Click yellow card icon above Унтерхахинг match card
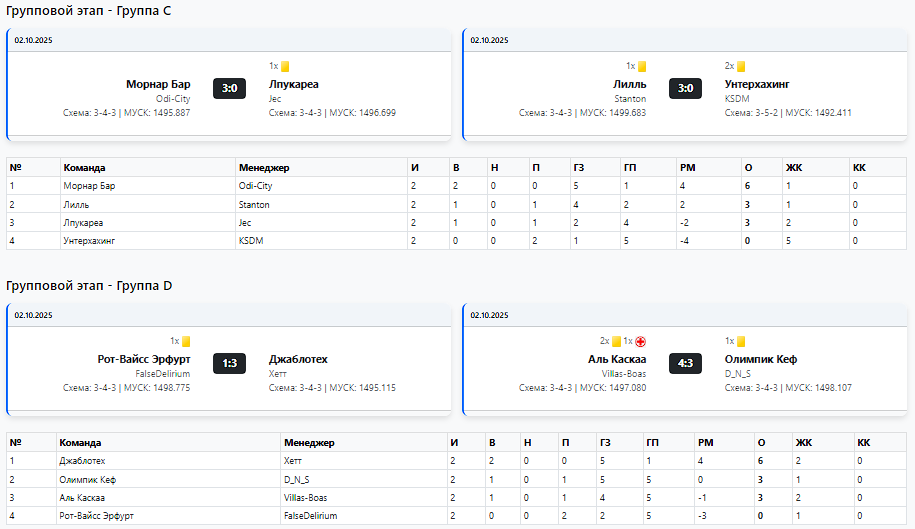Viewport: 915px width, 529px height. pyautogui.click(x=741, y=67)
